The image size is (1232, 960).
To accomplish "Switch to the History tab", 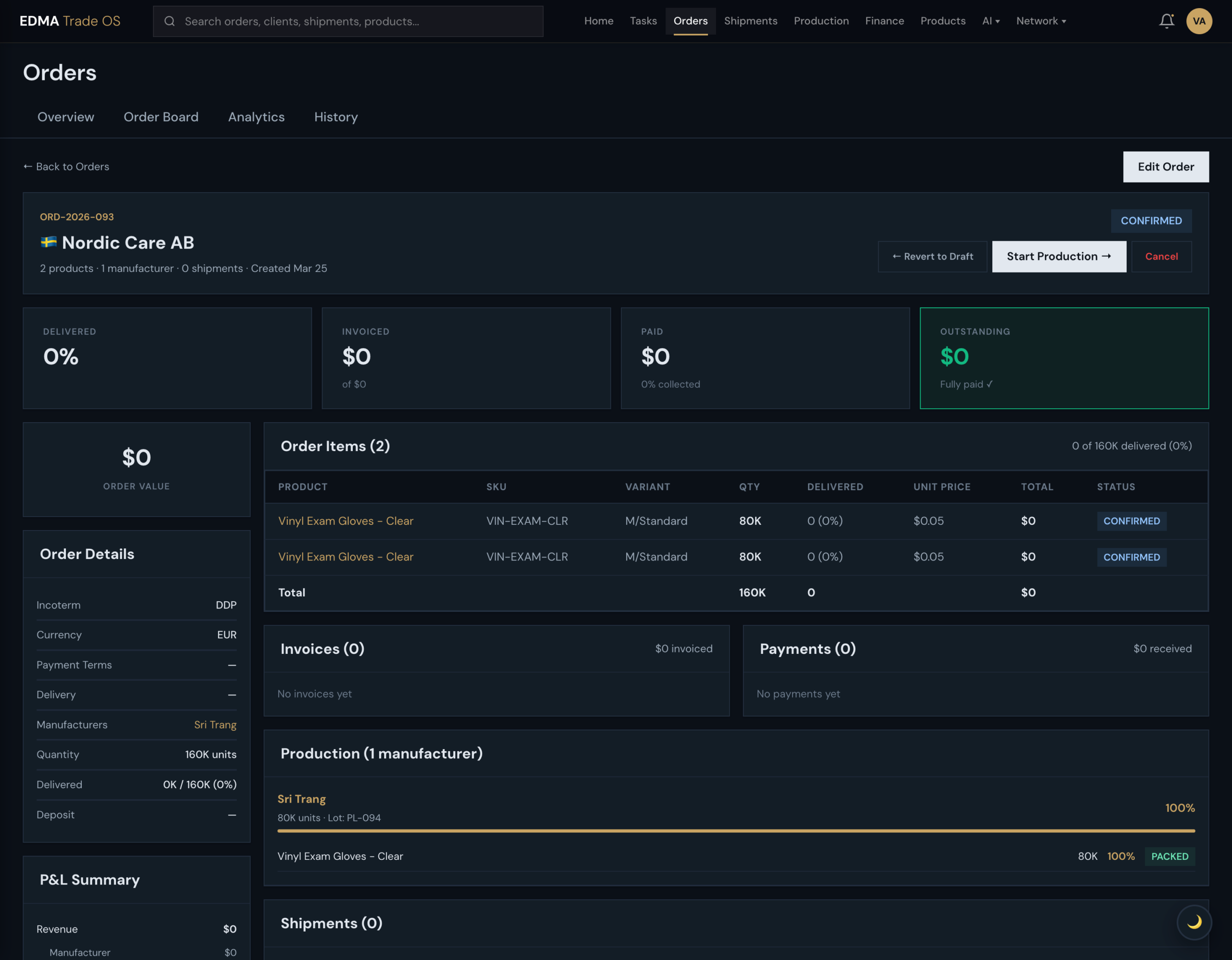I will [335, 117].
